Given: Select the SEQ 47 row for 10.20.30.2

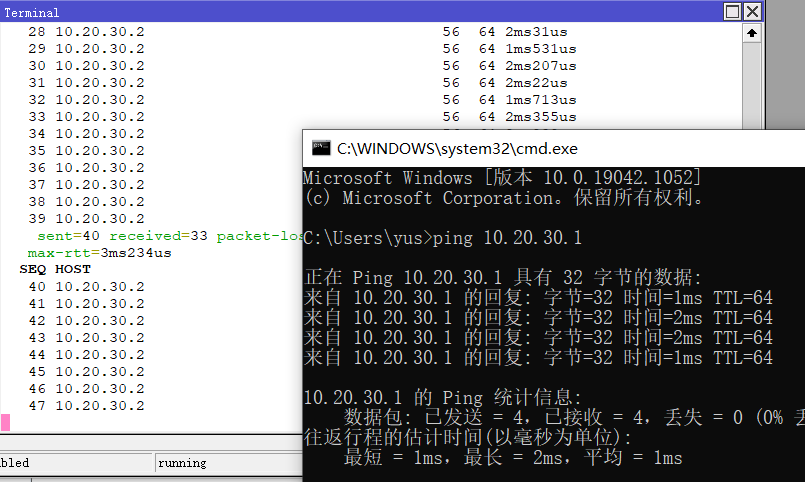Looking at the screenshot, I should coord(86,406).
